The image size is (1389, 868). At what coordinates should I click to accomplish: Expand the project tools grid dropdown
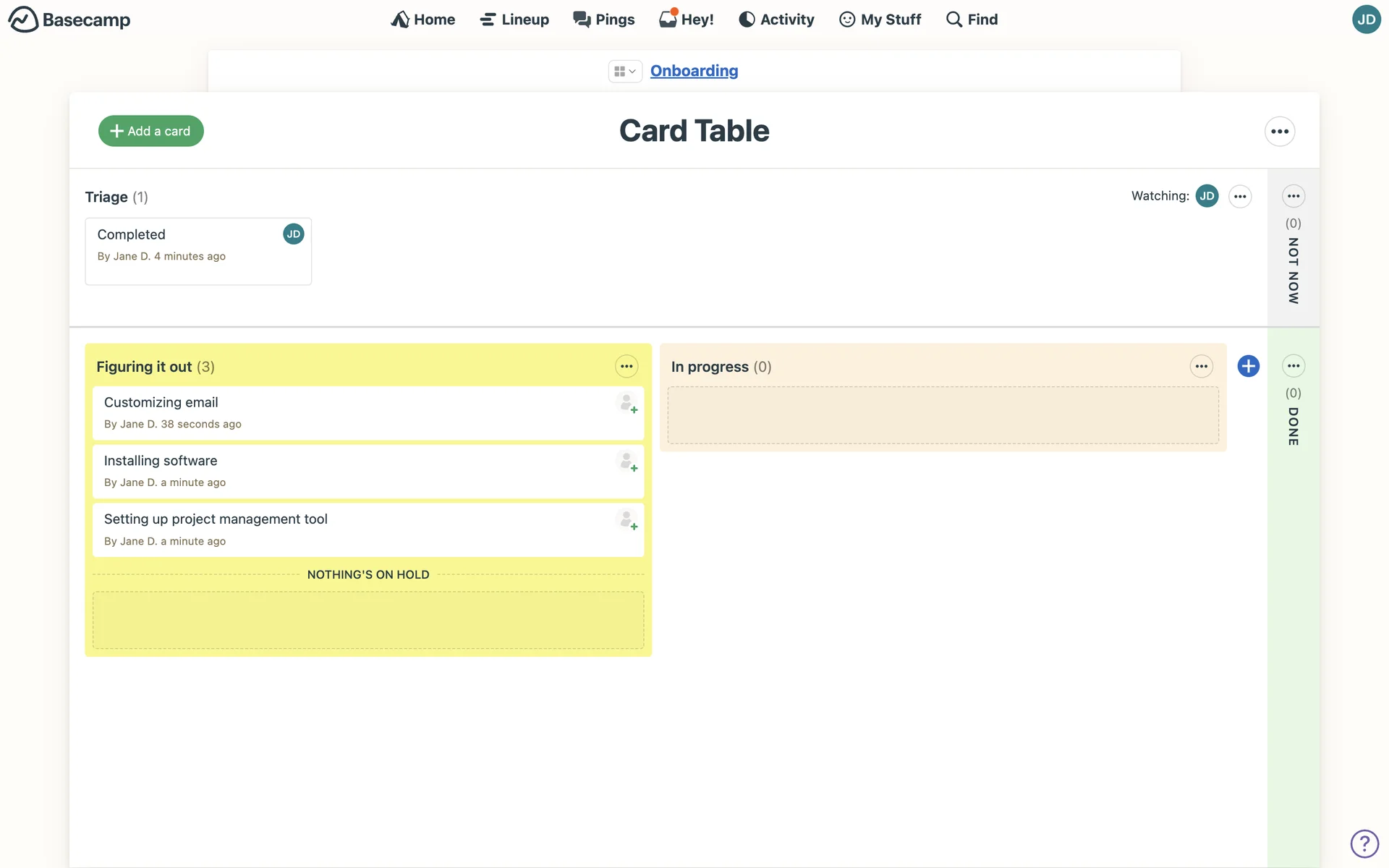click(x=624, y=71)
